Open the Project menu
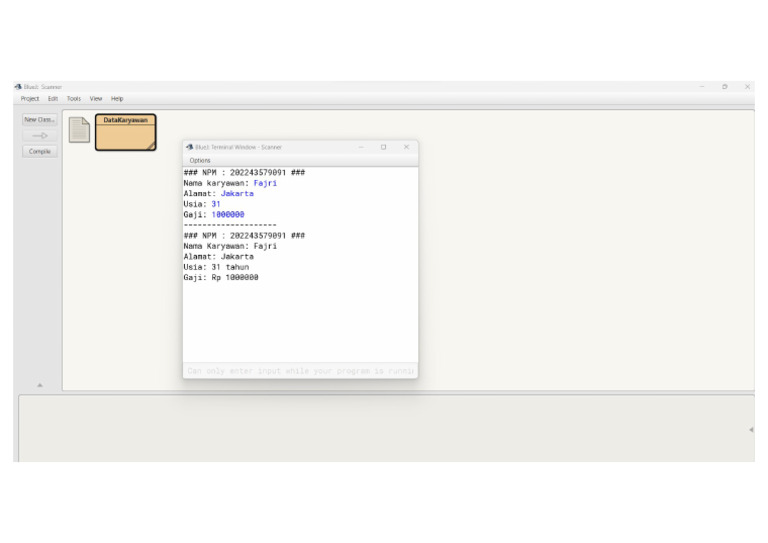768x543 pixels. pyautogui.click(x=30, y=99)
